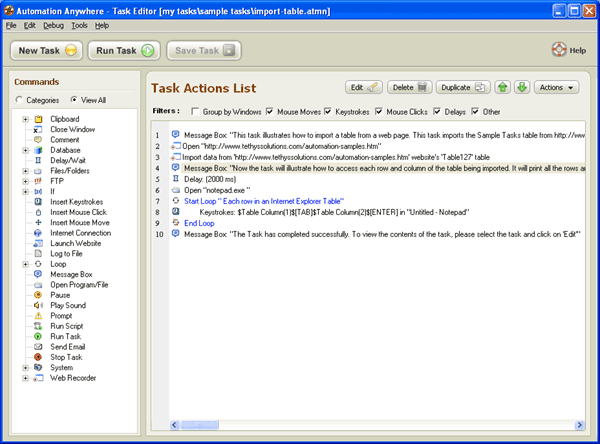Open the Edit menu

click(x=29, y=26)
